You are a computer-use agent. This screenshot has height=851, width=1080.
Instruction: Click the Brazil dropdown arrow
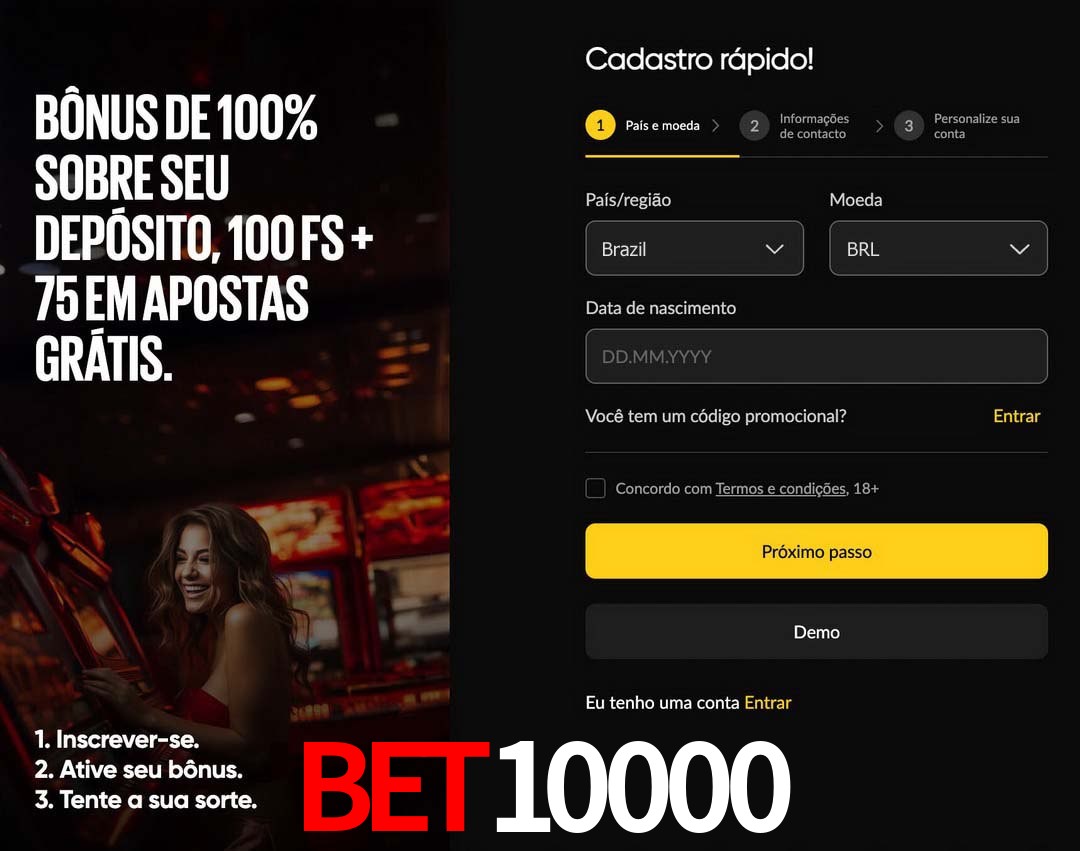click(775, 249)
